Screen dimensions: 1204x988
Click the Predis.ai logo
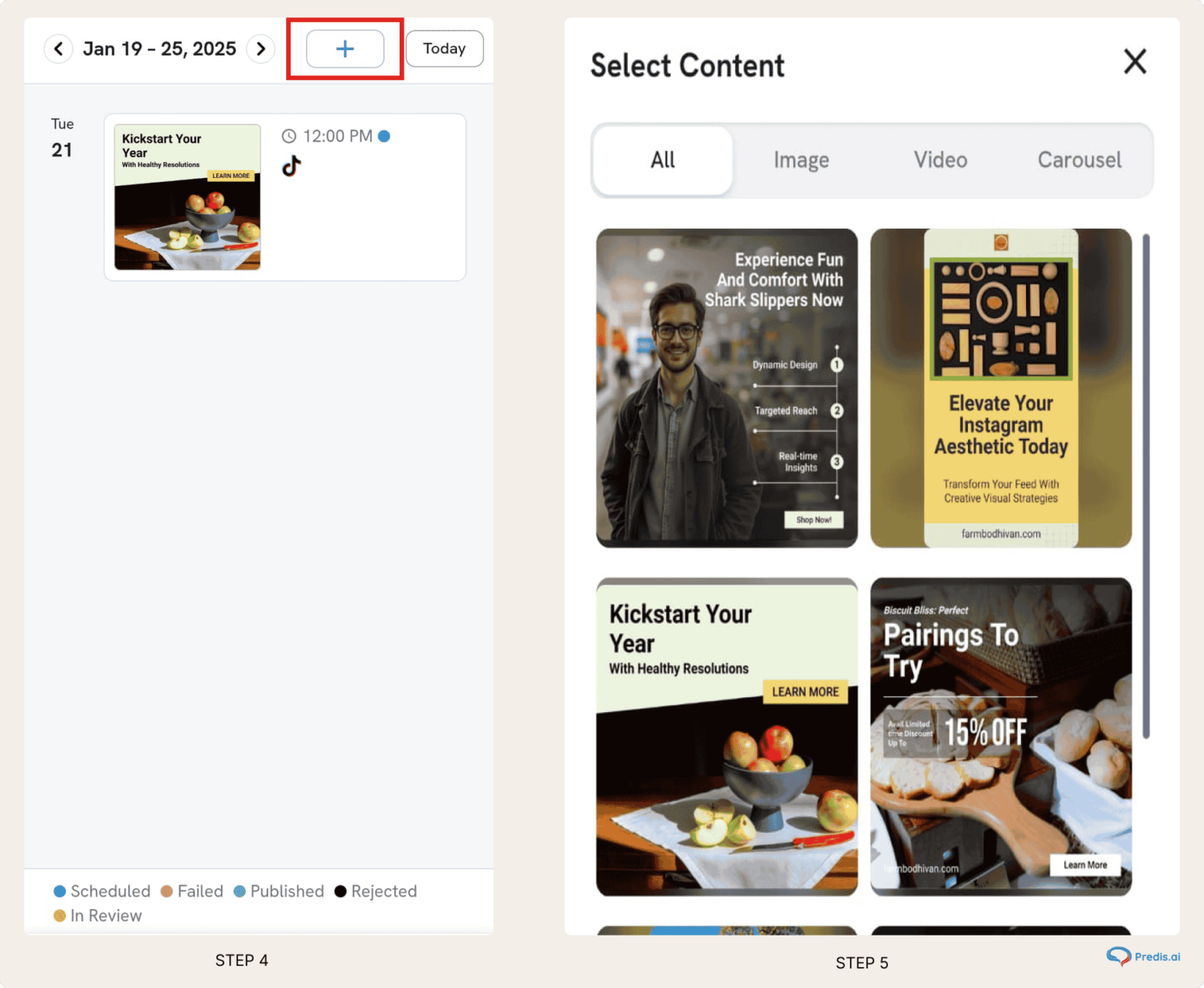point(1143,957)
